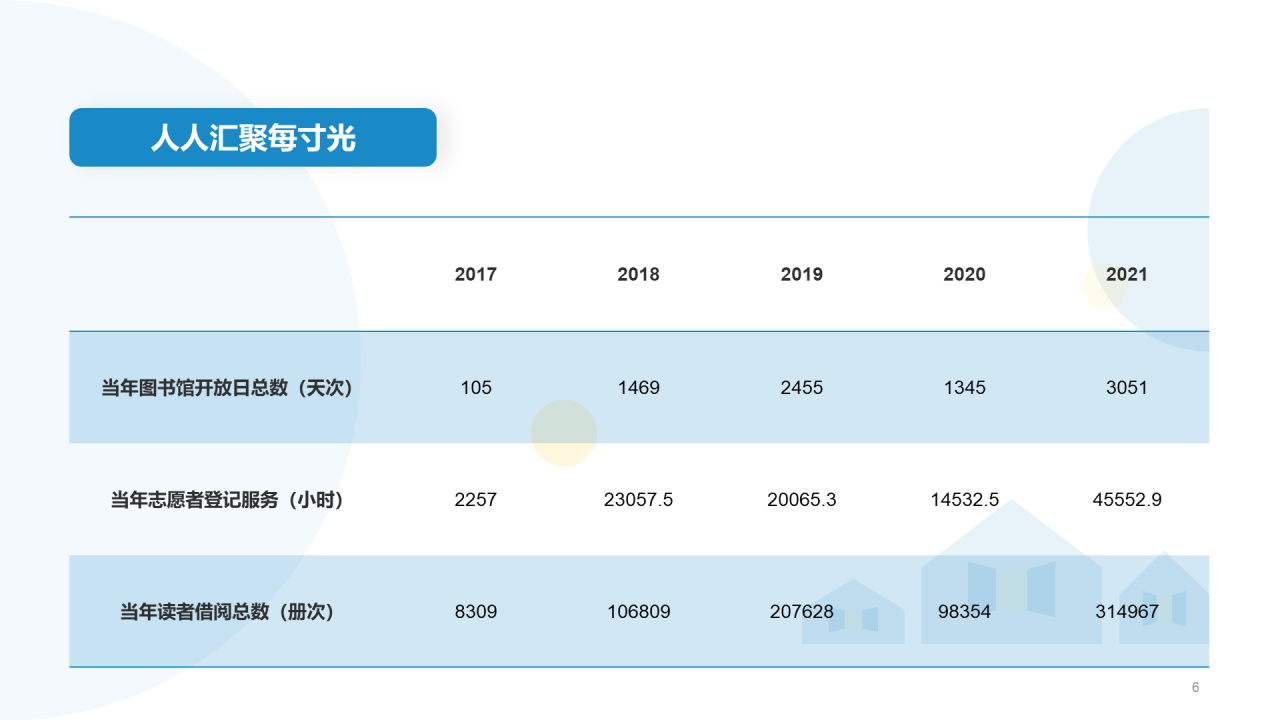Screen dimensions: 1280x720
Task: Select the cell value 1345
Action: pos(964,388)
